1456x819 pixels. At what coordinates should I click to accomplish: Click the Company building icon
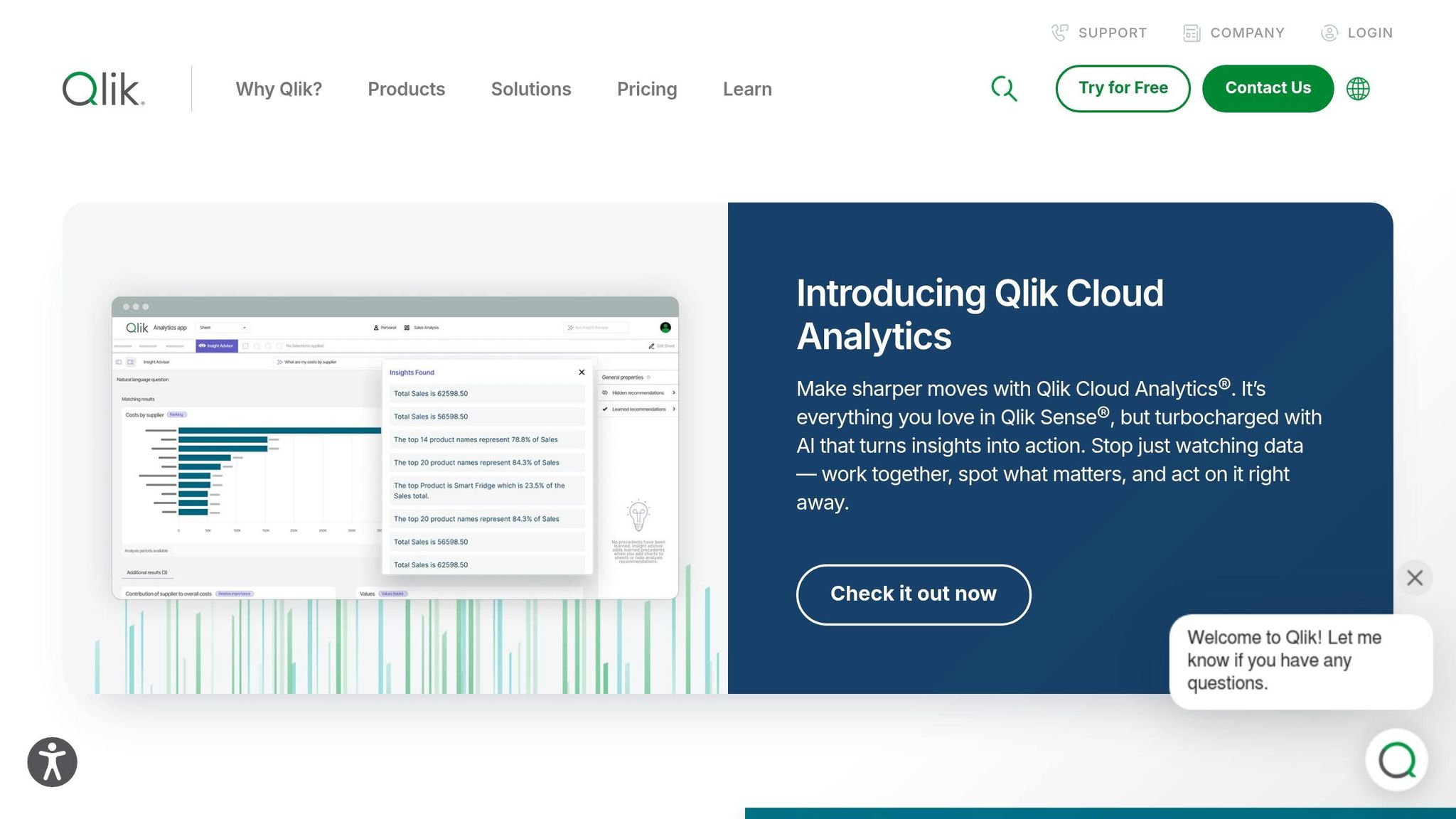click(x=1192, y=33)
